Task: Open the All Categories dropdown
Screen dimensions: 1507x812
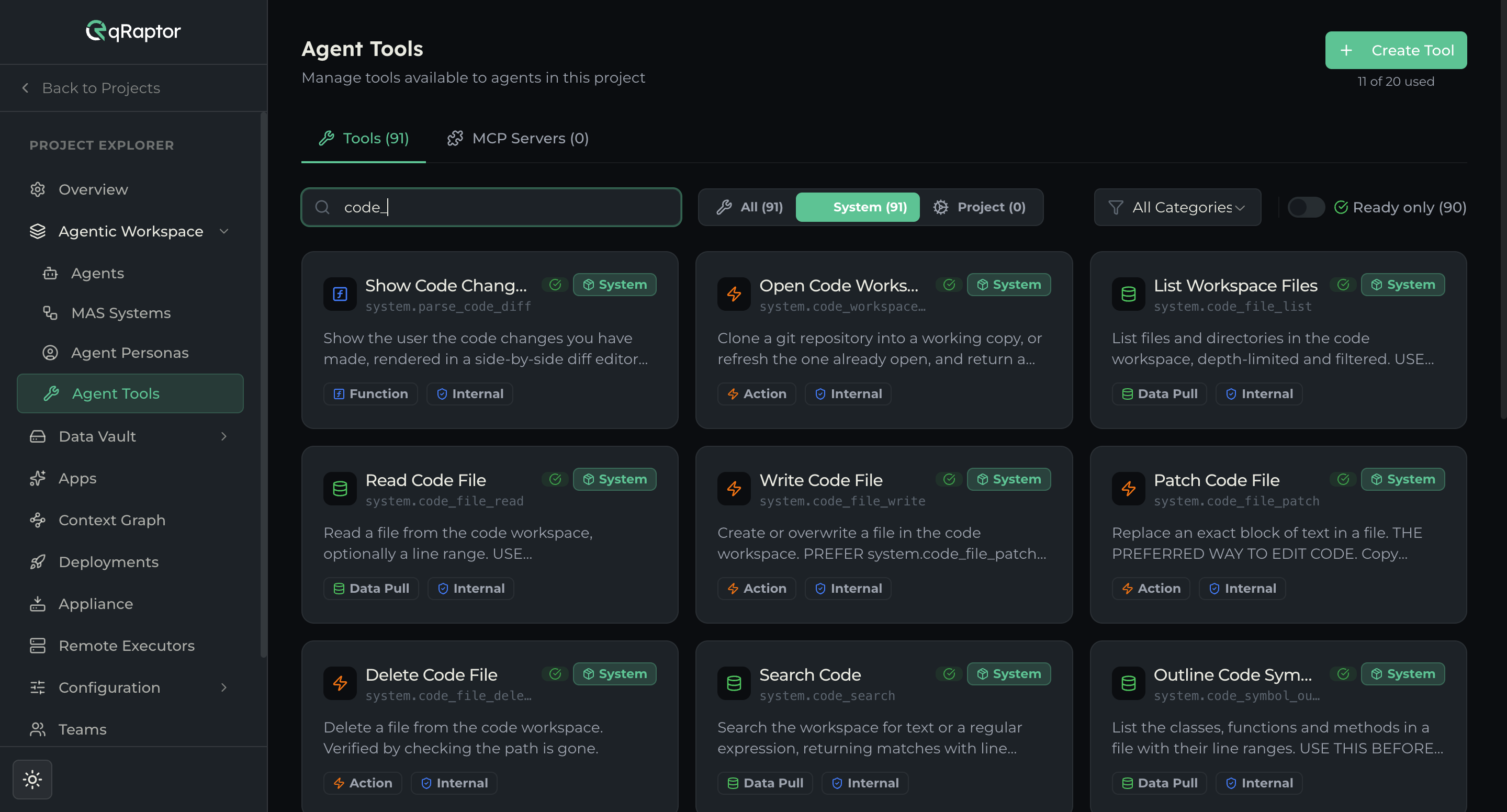Action: coord(1177,207)
